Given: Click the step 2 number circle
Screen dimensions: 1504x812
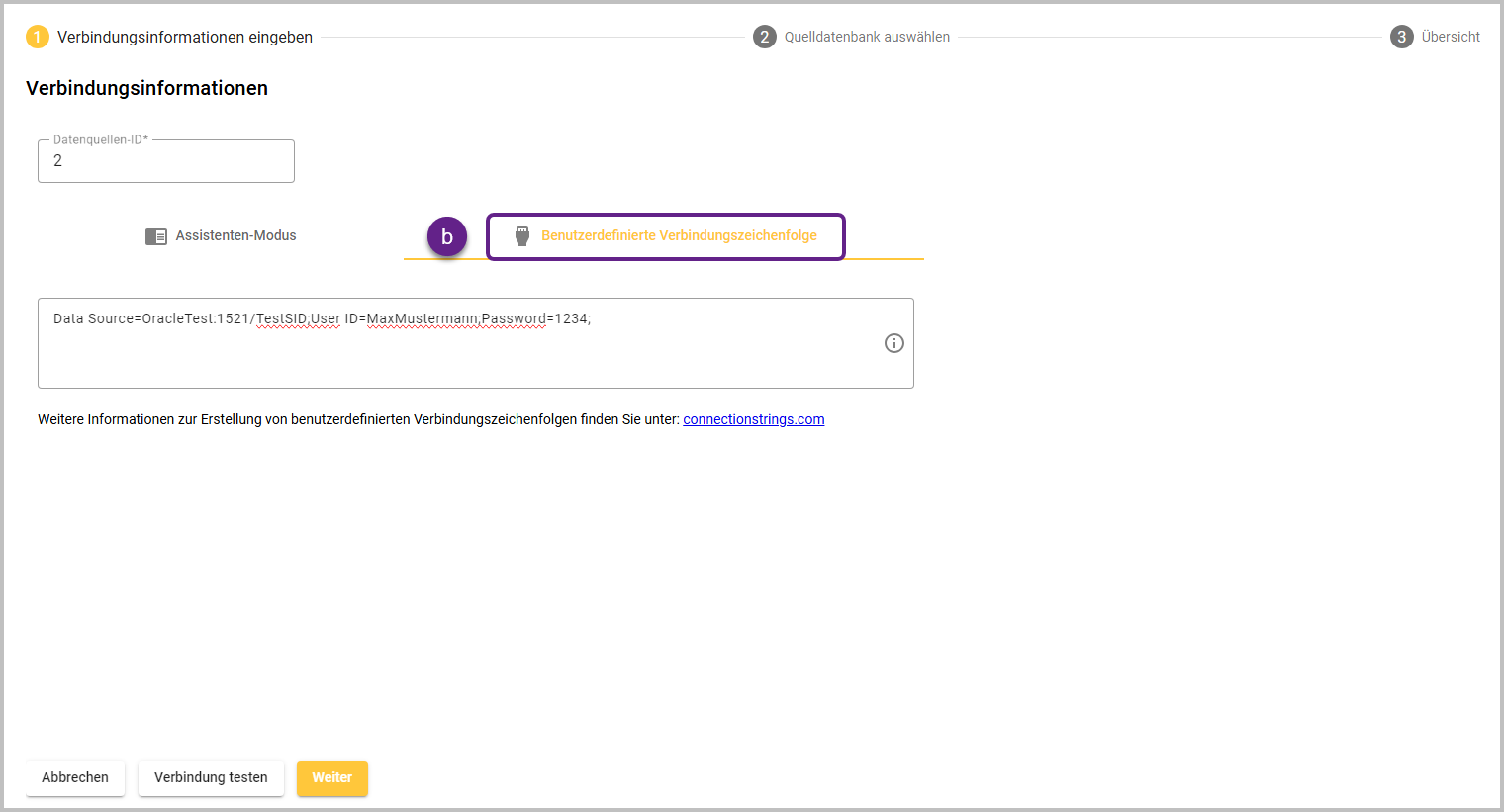Looking at the screenshot, I should 764,37.
